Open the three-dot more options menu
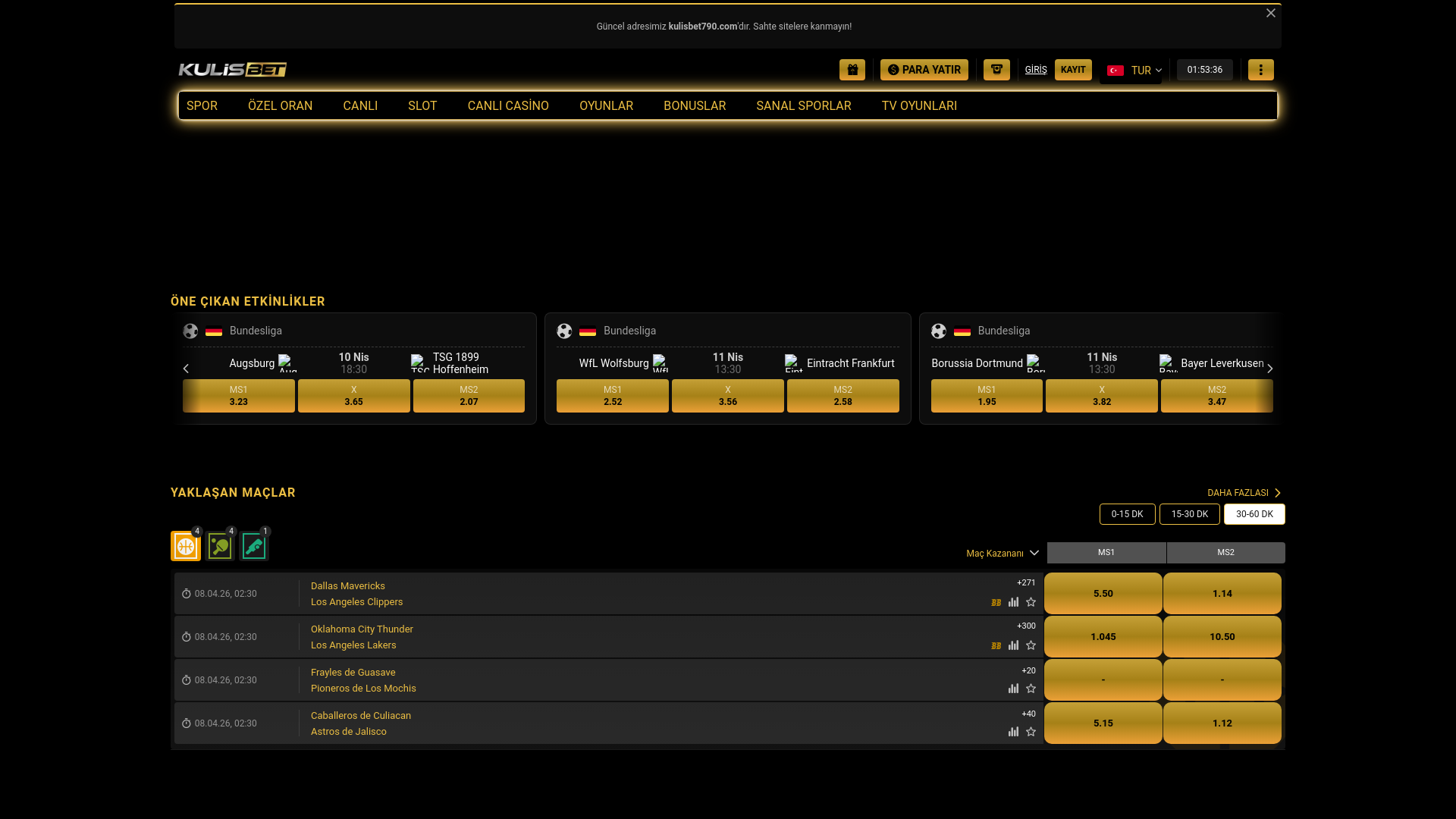 pos(1261,70)
